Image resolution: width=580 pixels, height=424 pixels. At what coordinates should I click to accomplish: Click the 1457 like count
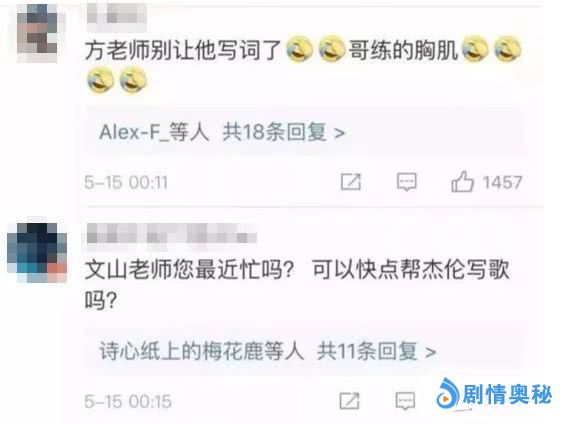point(502,182)
